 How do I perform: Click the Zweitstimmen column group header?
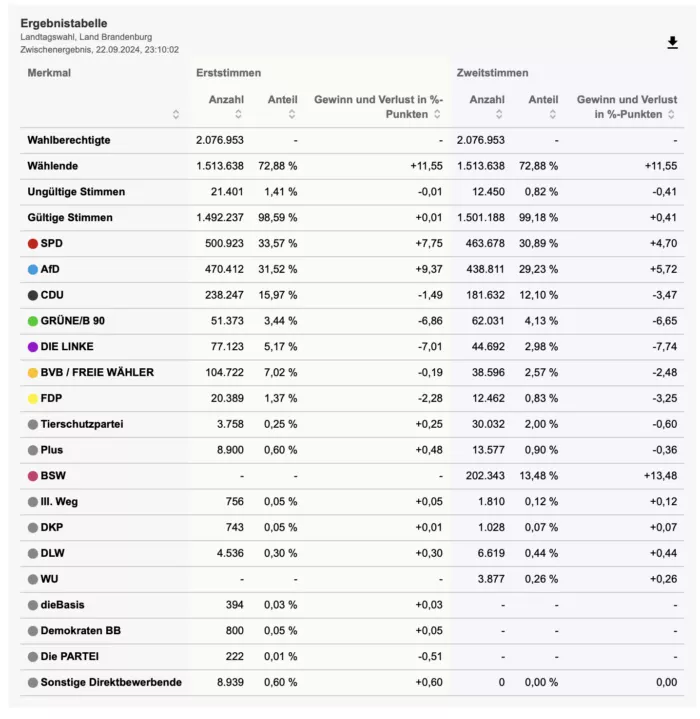coord(492,73)
